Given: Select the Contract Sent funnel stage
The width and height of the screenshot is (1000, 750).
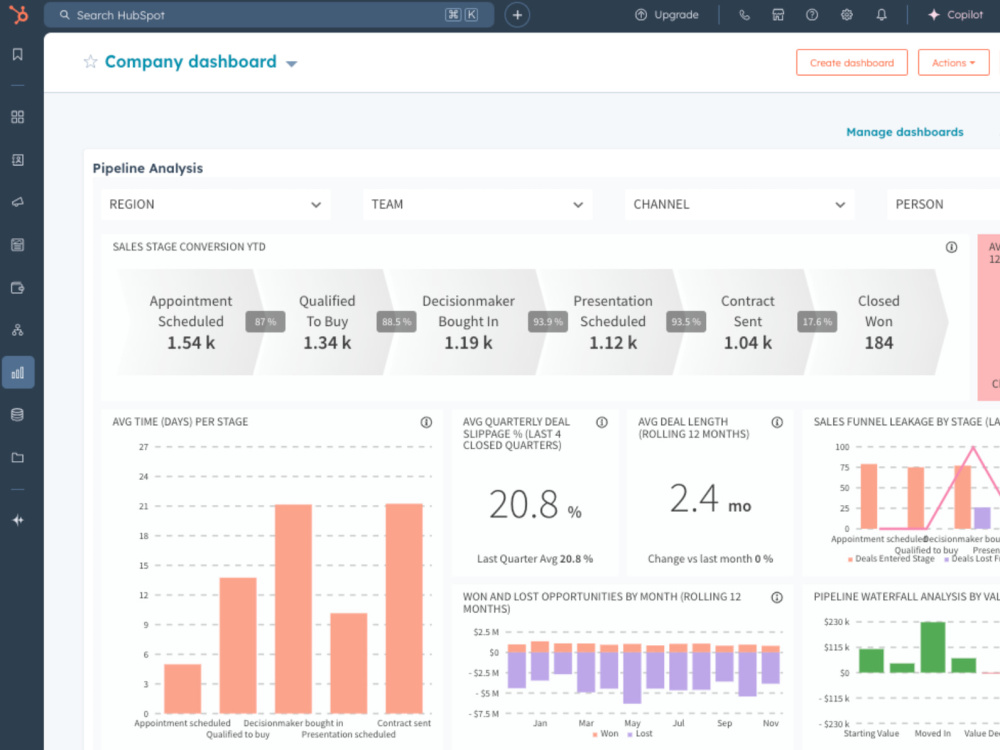Looking at the screenshot, I should pyautogui.click(x=747, y=322).
